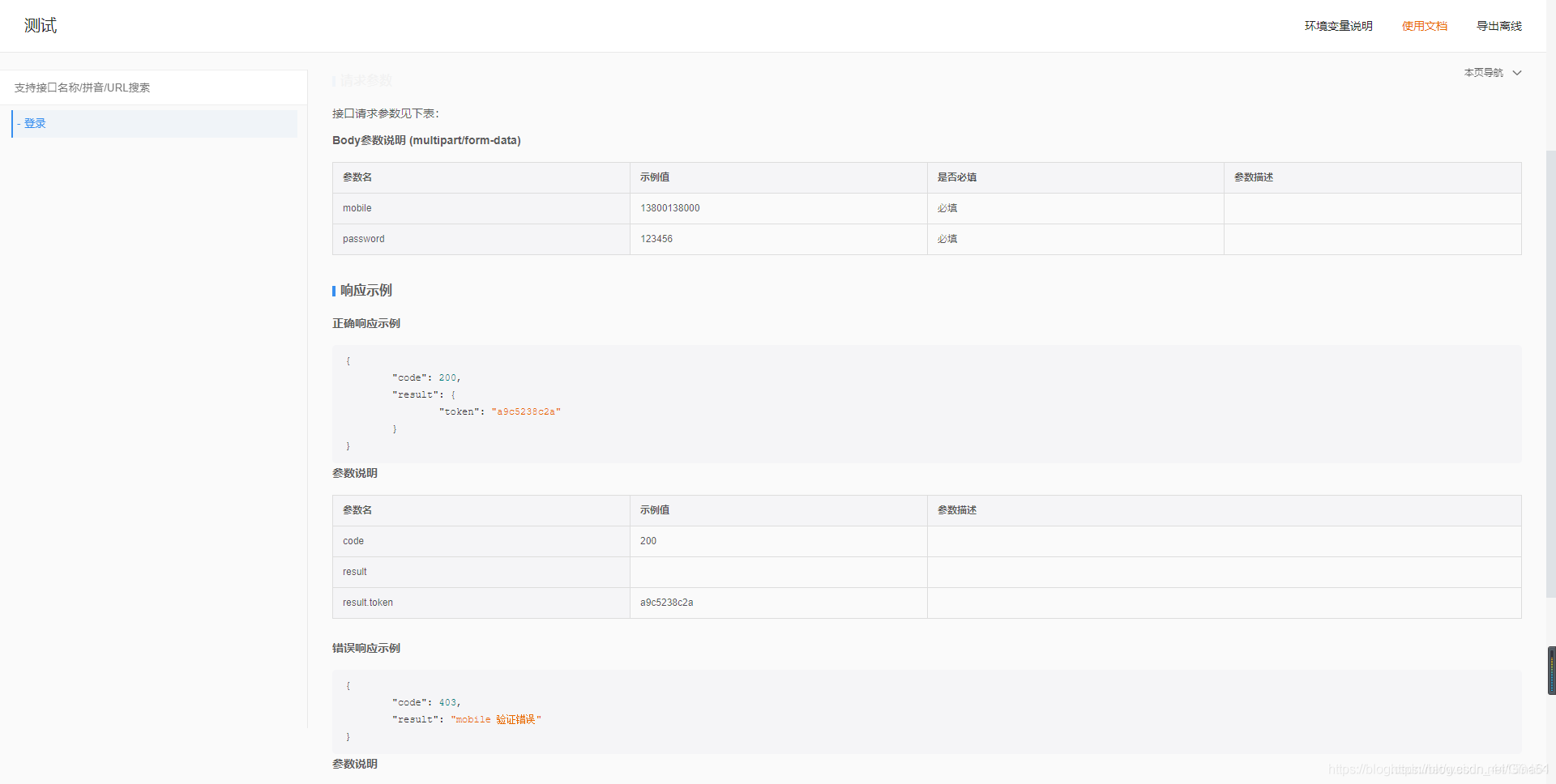Click the 123456 example value cell

tap(779, 239)
